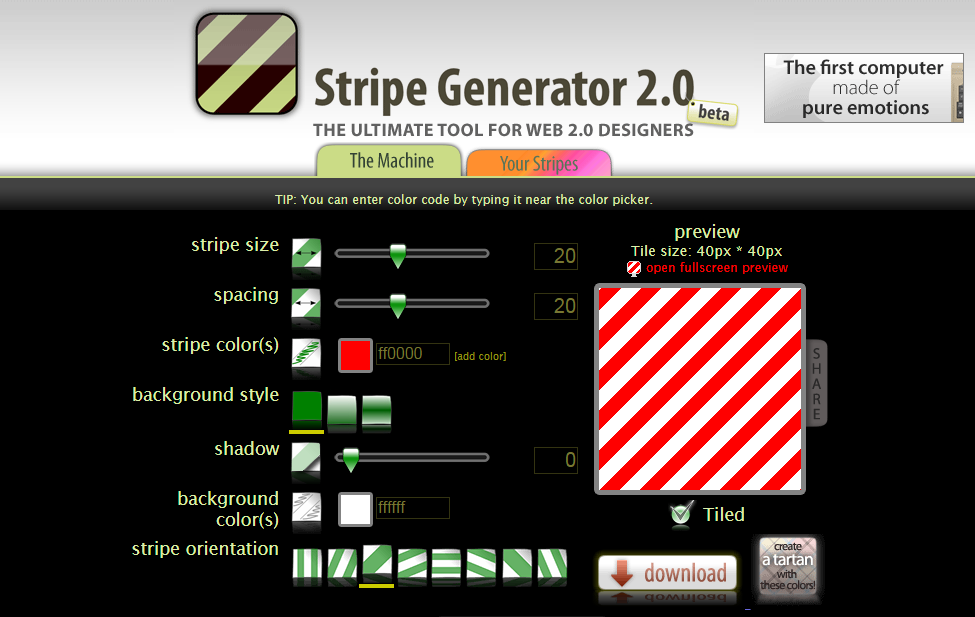Click the stripe size slider handle
The image size is (975, 617).
pos(397,256)
